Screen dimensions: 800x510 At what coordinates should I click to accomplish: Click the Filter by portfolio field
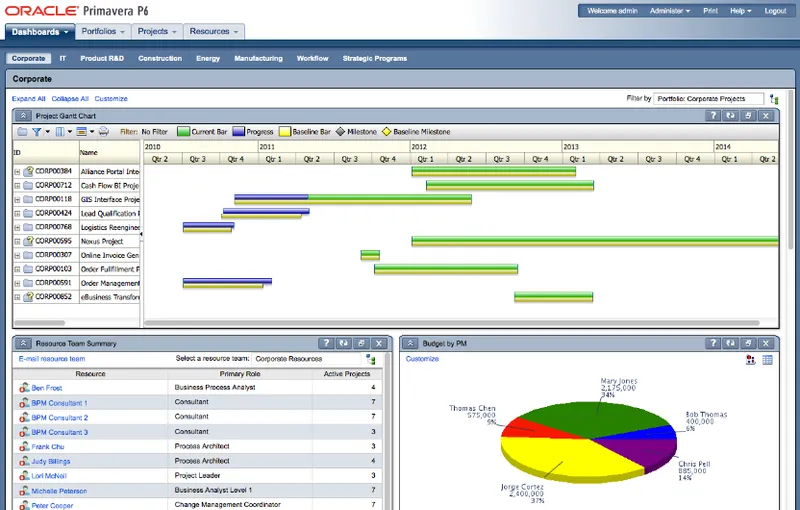click(x=709, y=98)
